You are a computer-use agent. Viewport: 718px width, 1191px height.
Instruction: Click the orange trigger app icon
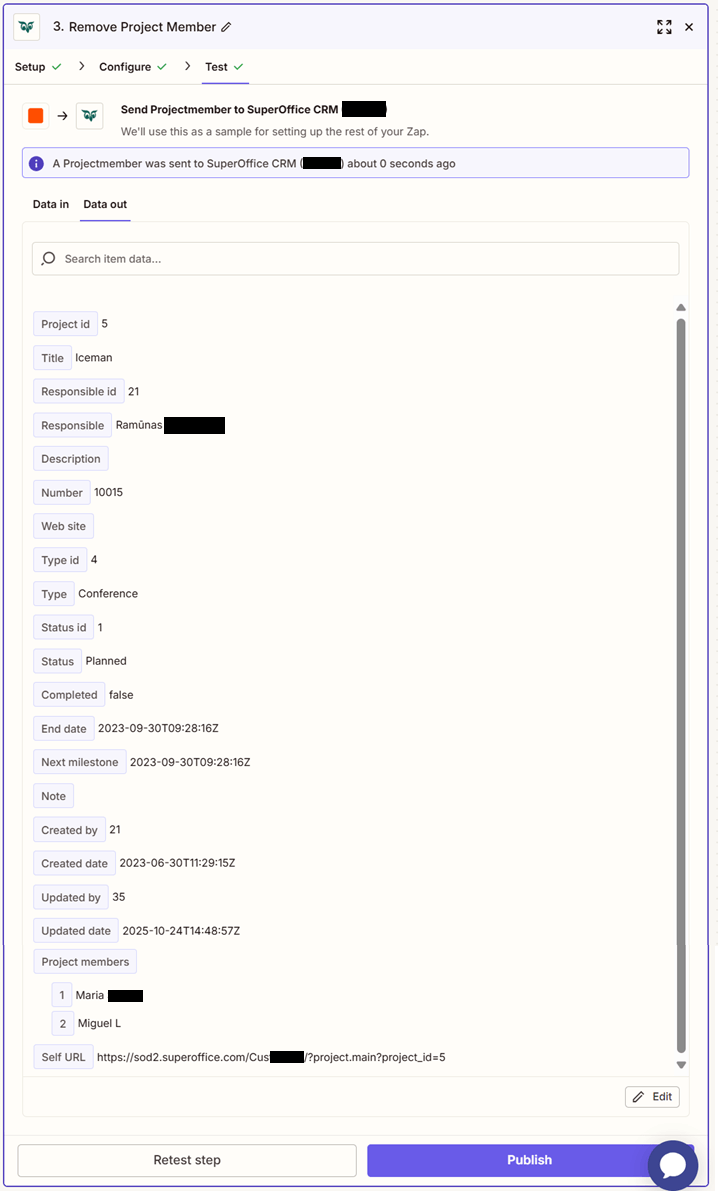(36, 115)
